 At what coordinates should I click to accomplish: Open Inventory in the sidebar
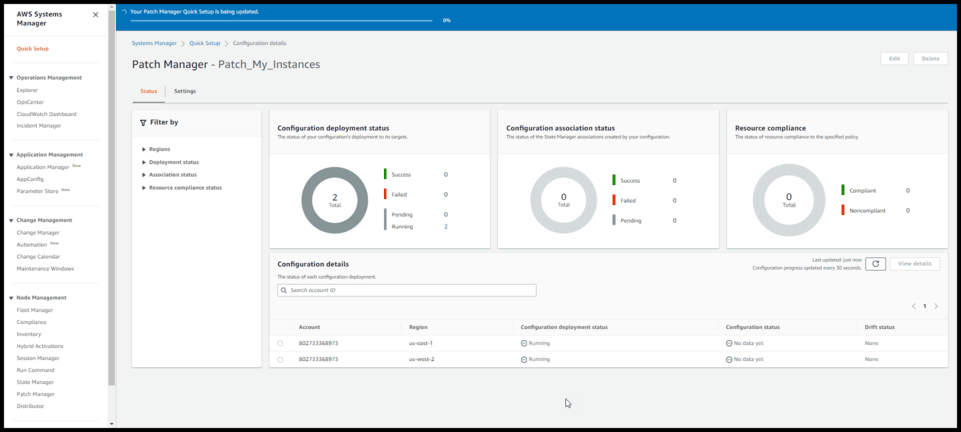29,334
